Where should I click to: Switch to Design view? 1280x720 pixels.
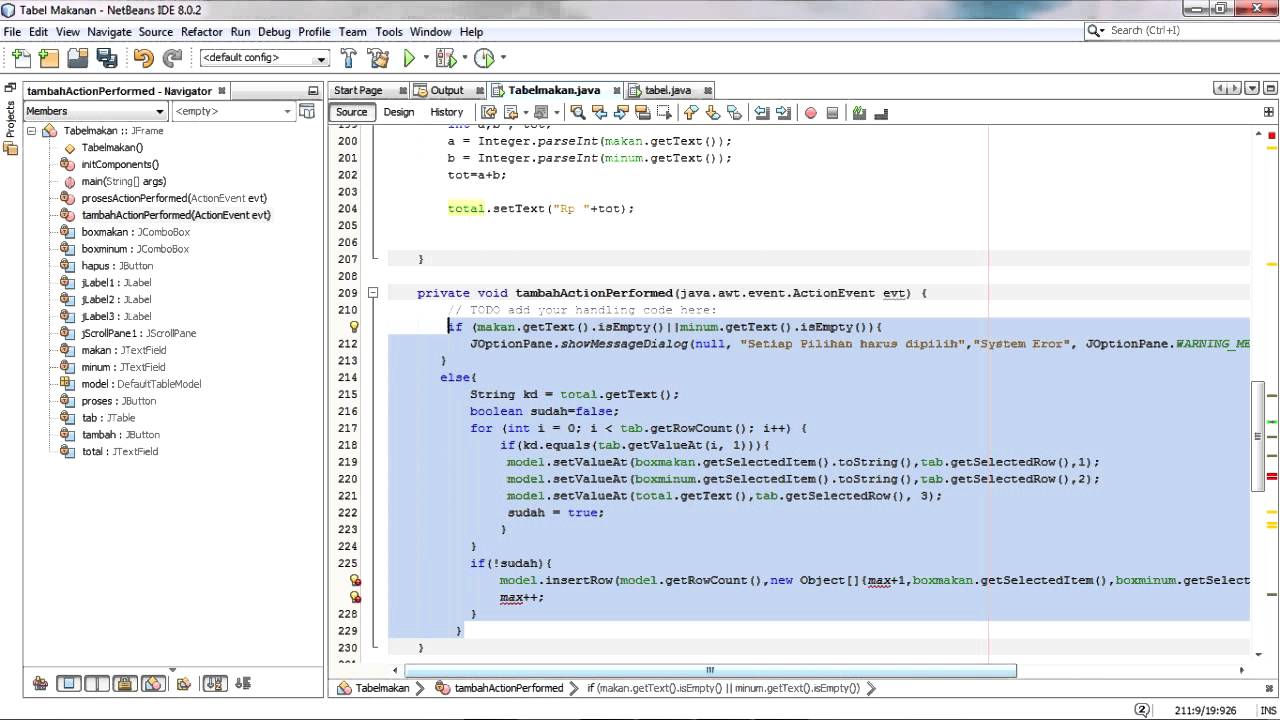[x=399, y=112]
